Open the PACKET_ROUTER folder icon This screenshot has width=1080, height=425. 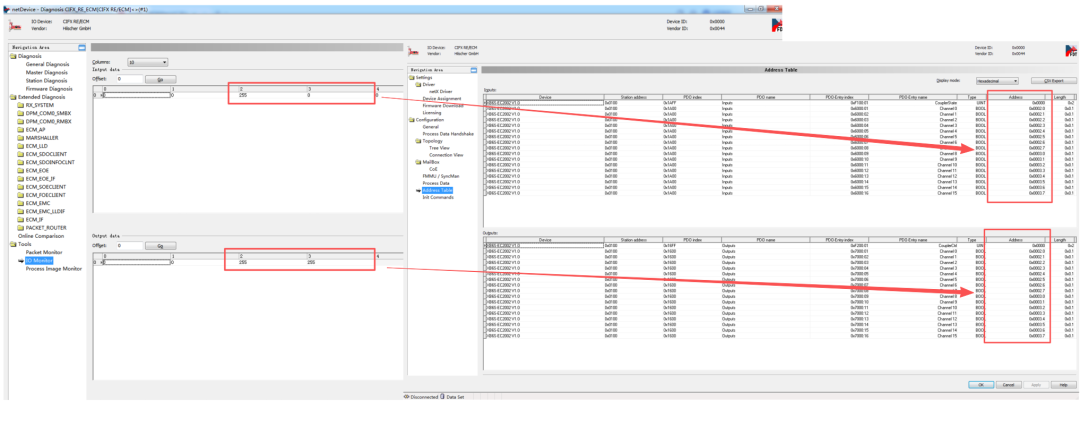pyautogui.click(x=21, y=227)
